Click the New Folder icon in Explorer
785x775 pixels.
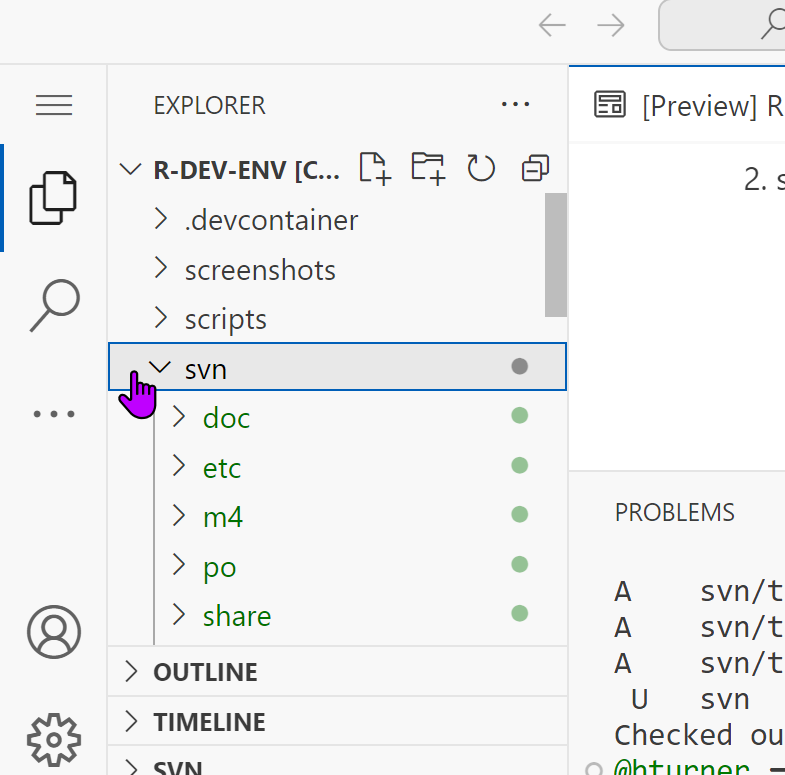tap(428, 169)
